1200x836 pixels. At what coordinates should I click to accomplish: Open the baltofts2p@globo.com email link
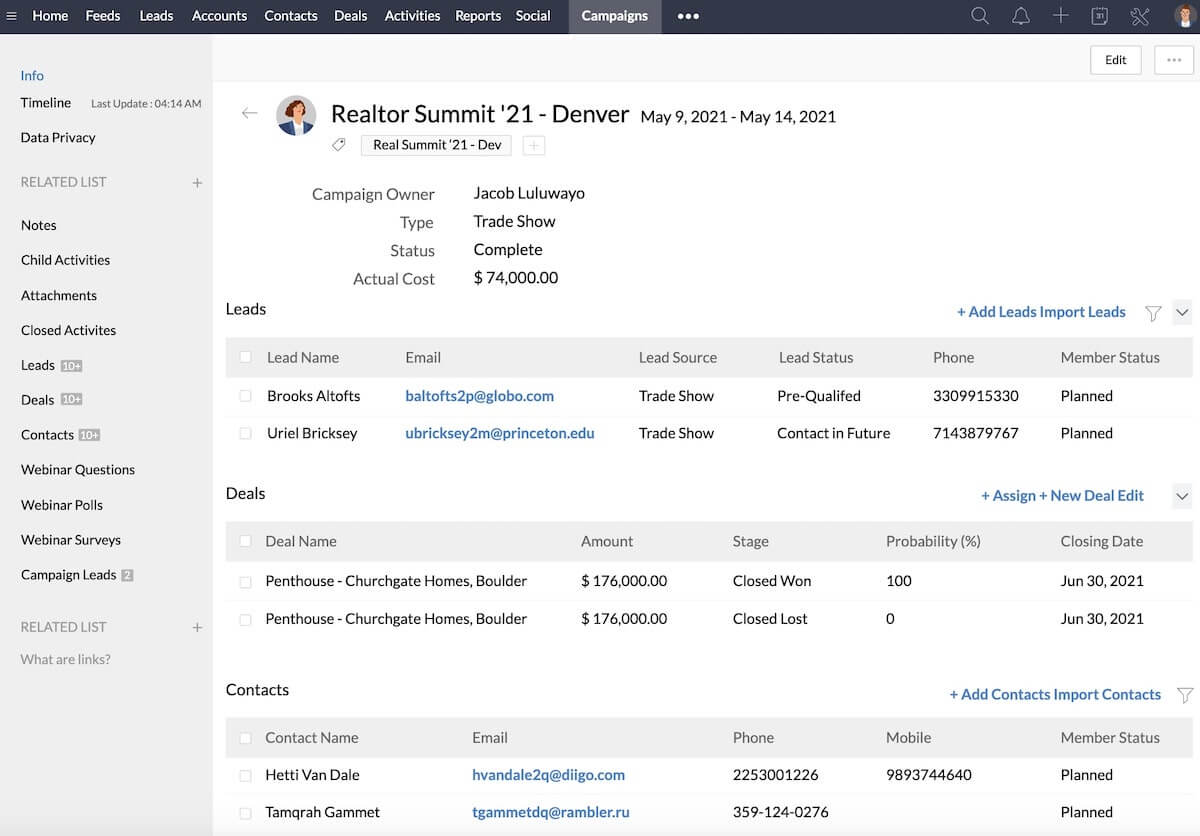pos(479,396)
